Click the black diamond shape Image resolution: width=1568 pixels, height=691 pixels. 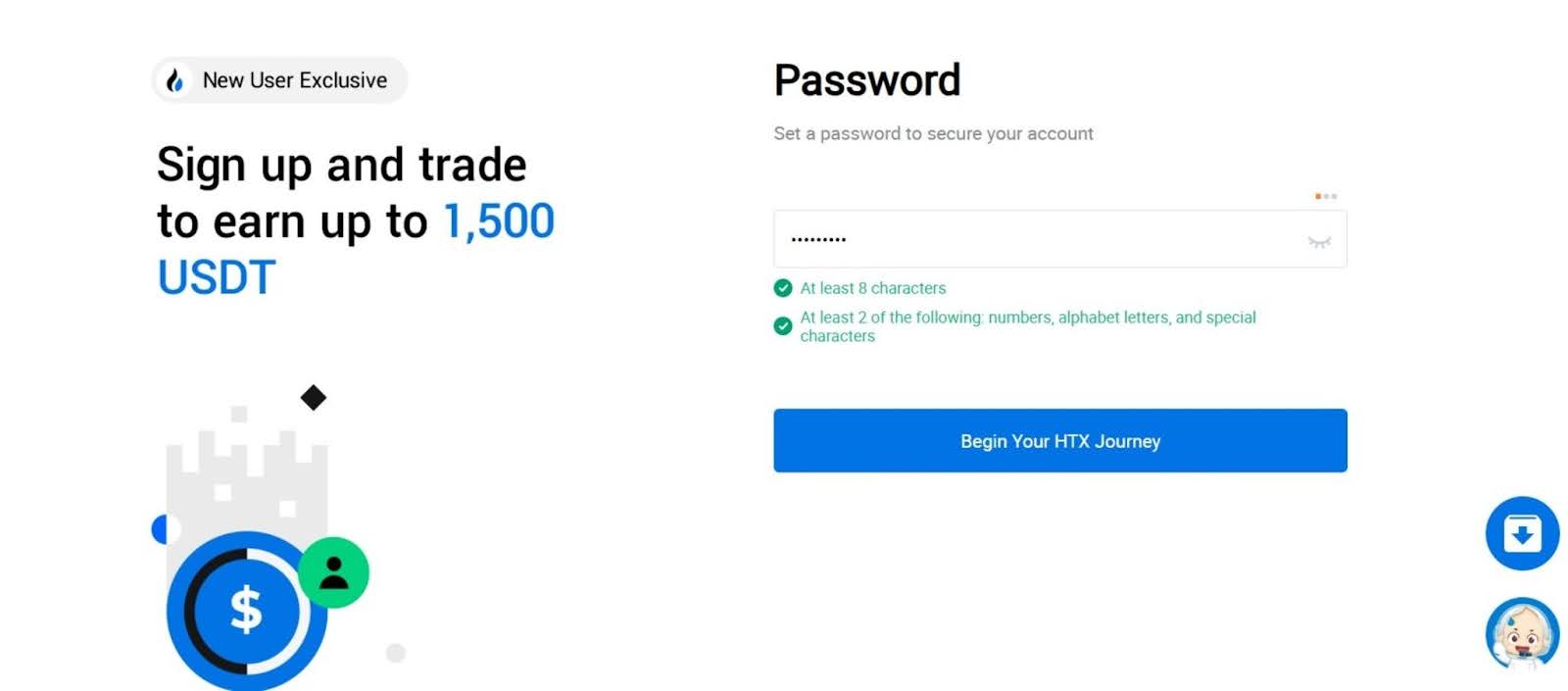(314, 398)
